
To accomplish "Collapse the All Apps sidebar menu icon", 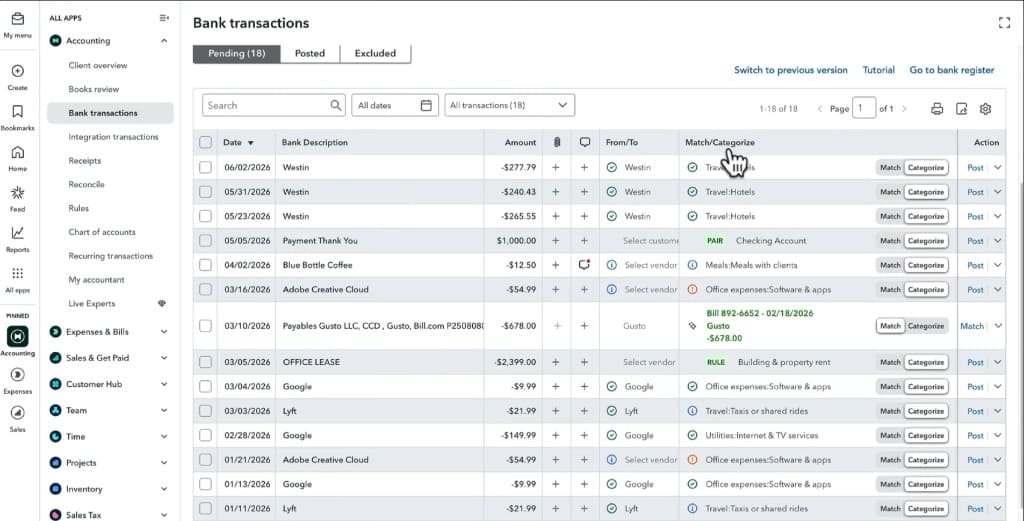I will click(x=164, y=18).
